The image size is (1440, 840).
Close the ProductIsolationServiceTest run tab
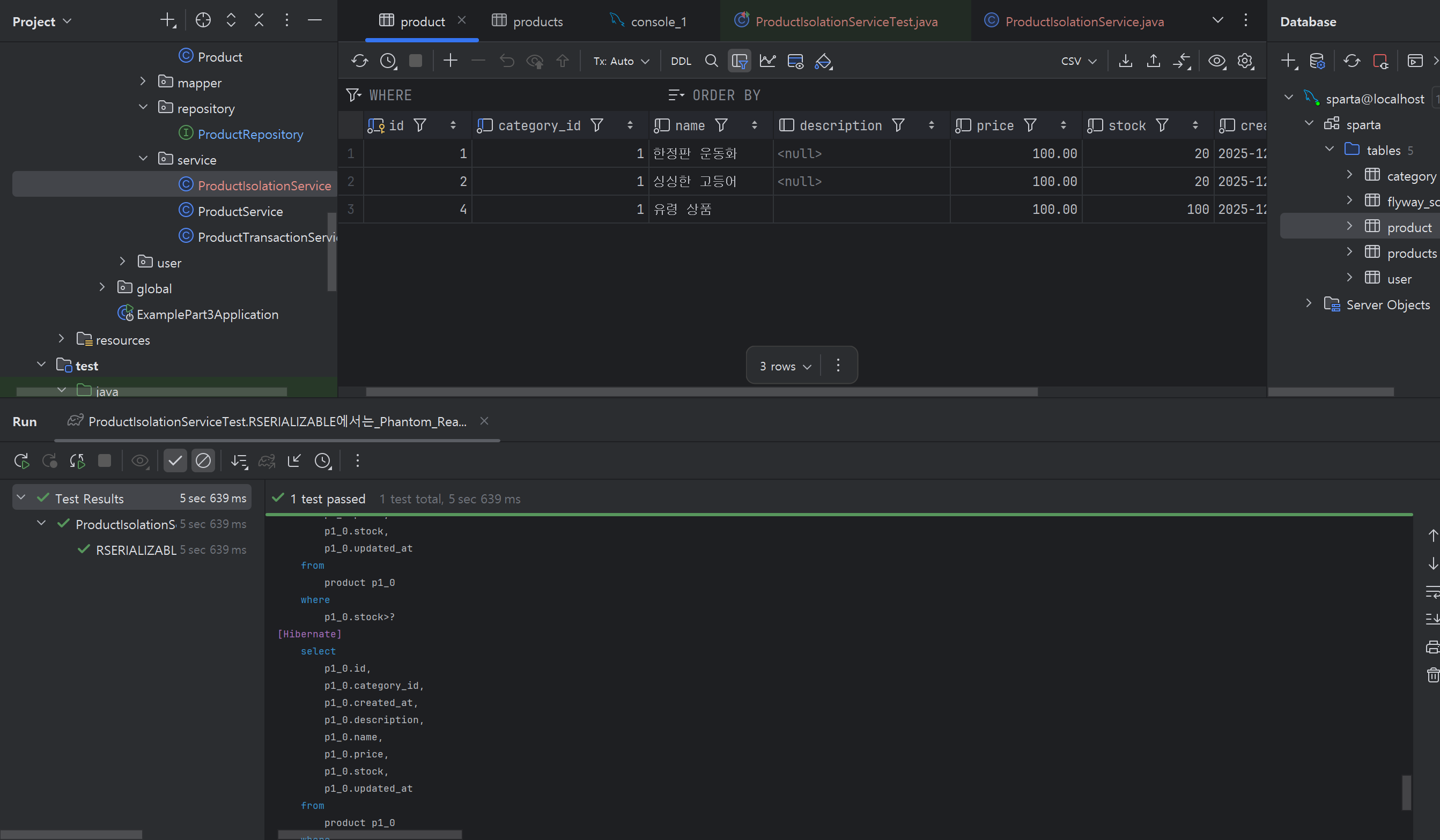(484, 421)
